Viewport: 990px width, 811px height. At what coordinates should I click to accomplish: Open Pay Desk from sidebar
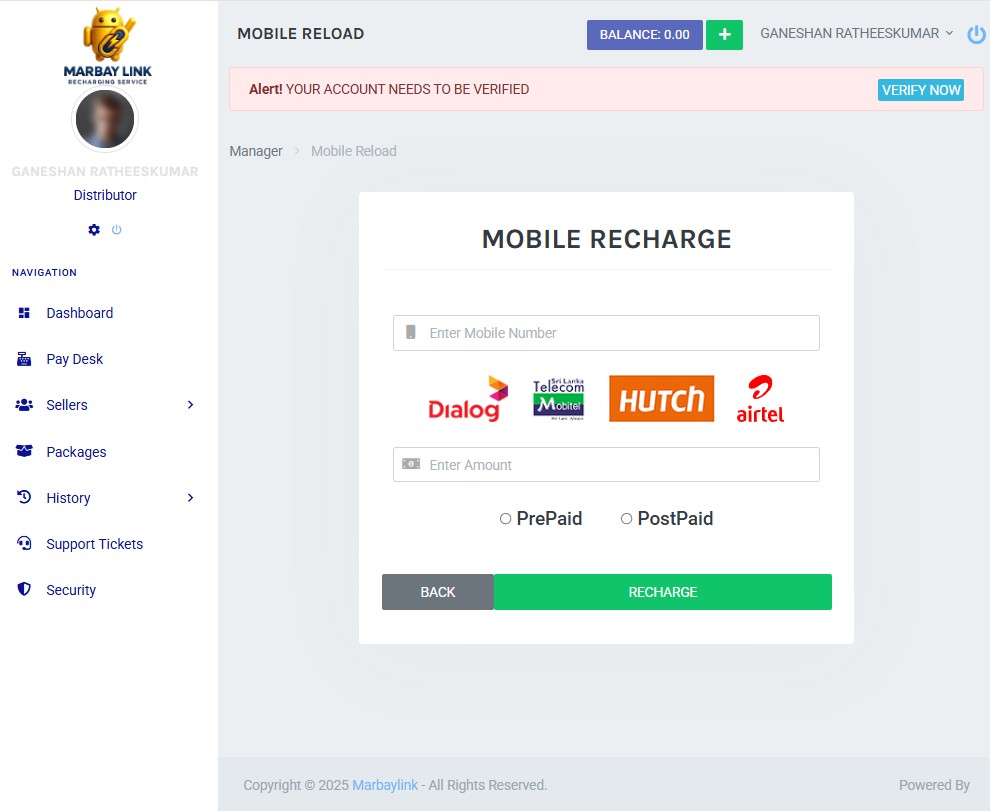(74, 359)
